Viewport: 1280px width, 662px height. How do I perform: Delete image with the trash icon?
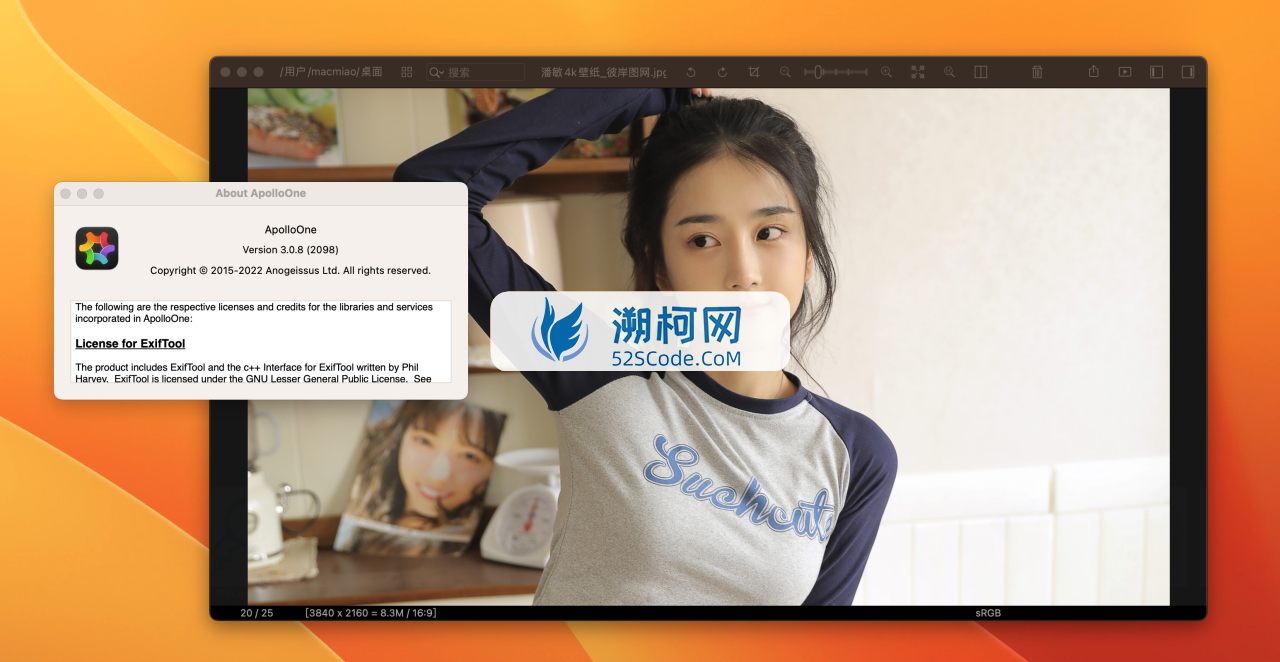(x=1037, y=72)
